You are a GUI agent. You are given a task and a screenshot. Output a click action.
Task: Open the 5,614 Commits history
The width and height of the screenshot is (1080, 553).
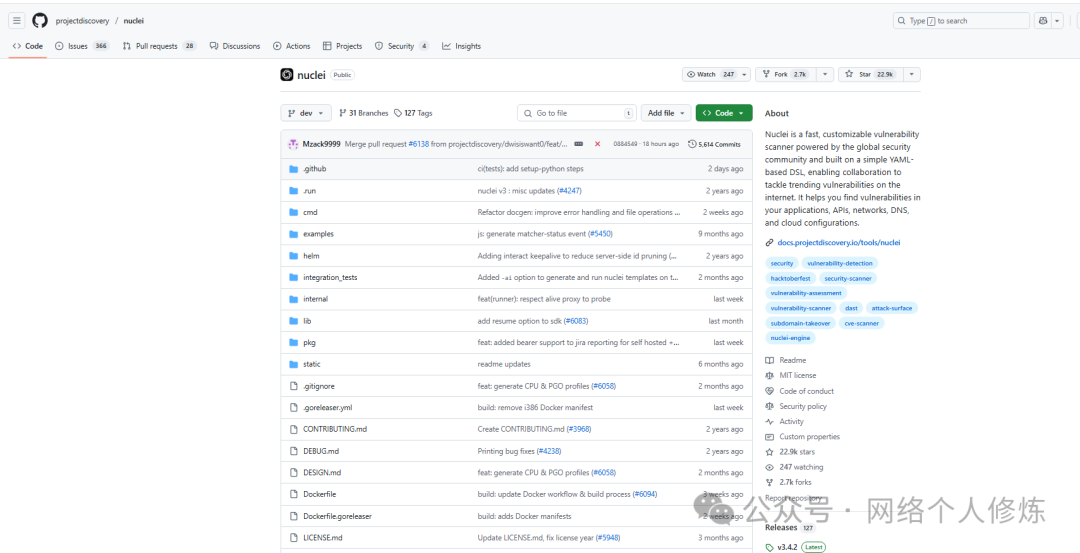(714, 144)
